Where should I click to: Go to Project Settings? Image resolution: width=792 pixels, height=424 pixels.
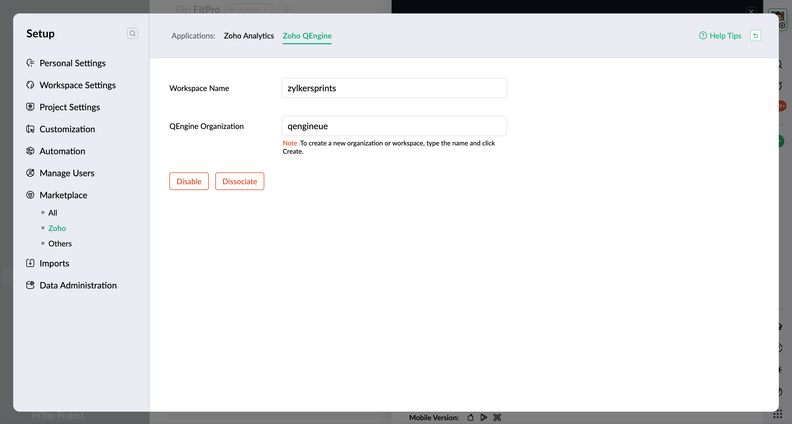click(70, 107)
